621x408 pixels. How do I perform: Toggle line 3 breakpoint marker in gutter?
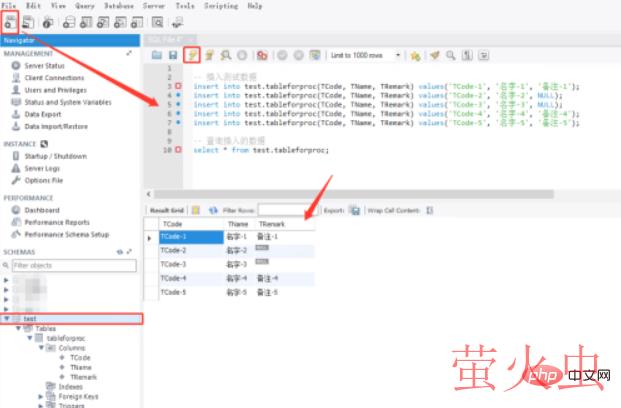click(178, 87)
